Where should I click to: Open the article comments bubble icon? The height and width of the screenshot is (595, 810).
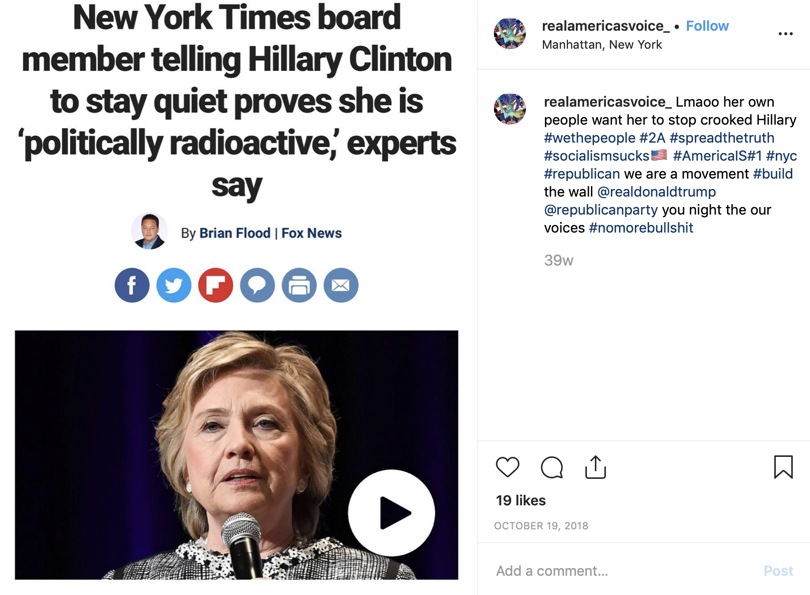[x=257, y=285]
